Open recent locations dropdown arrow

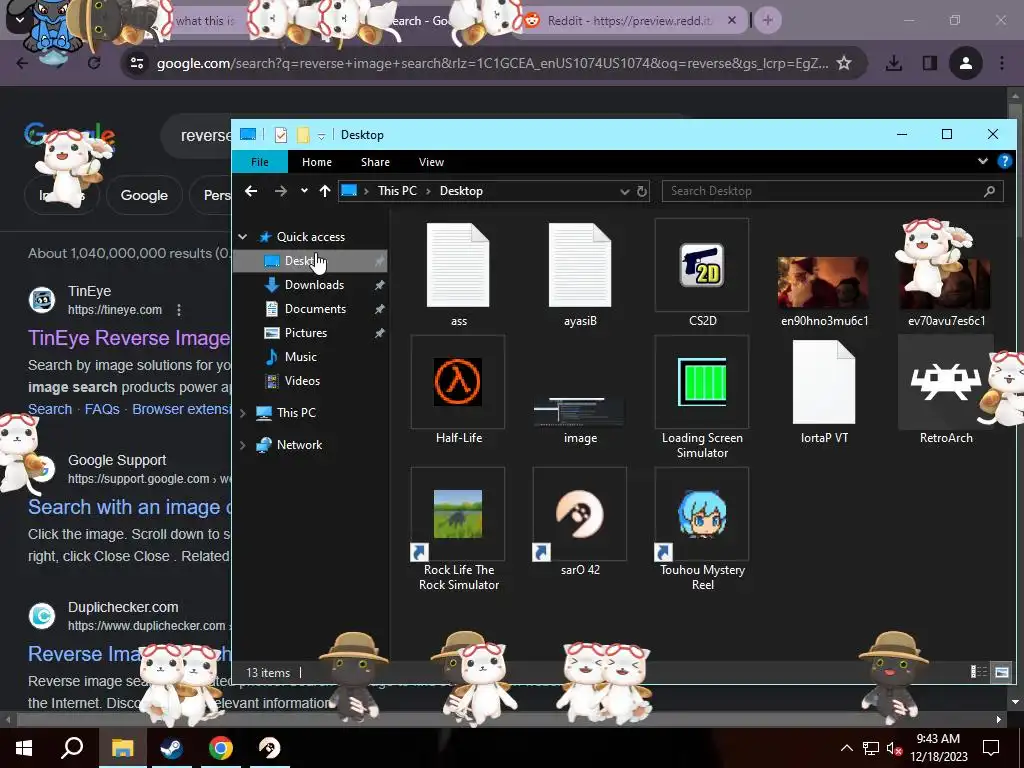(x=304, y=191)
